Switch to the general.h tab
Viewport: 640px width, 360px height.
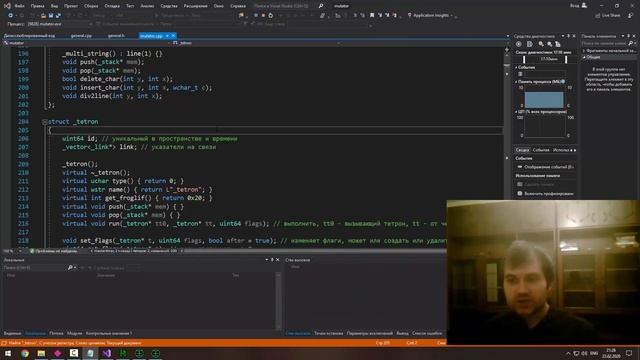116,36
